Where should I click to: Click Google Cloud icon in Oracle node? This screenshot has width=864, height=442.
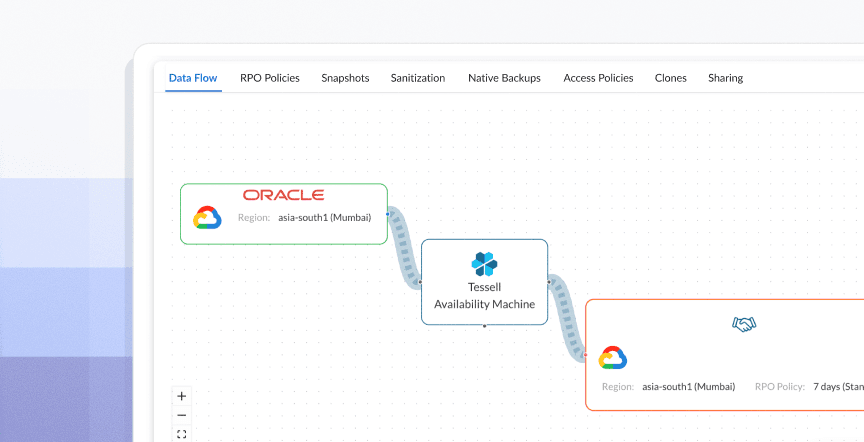[207, 218]
